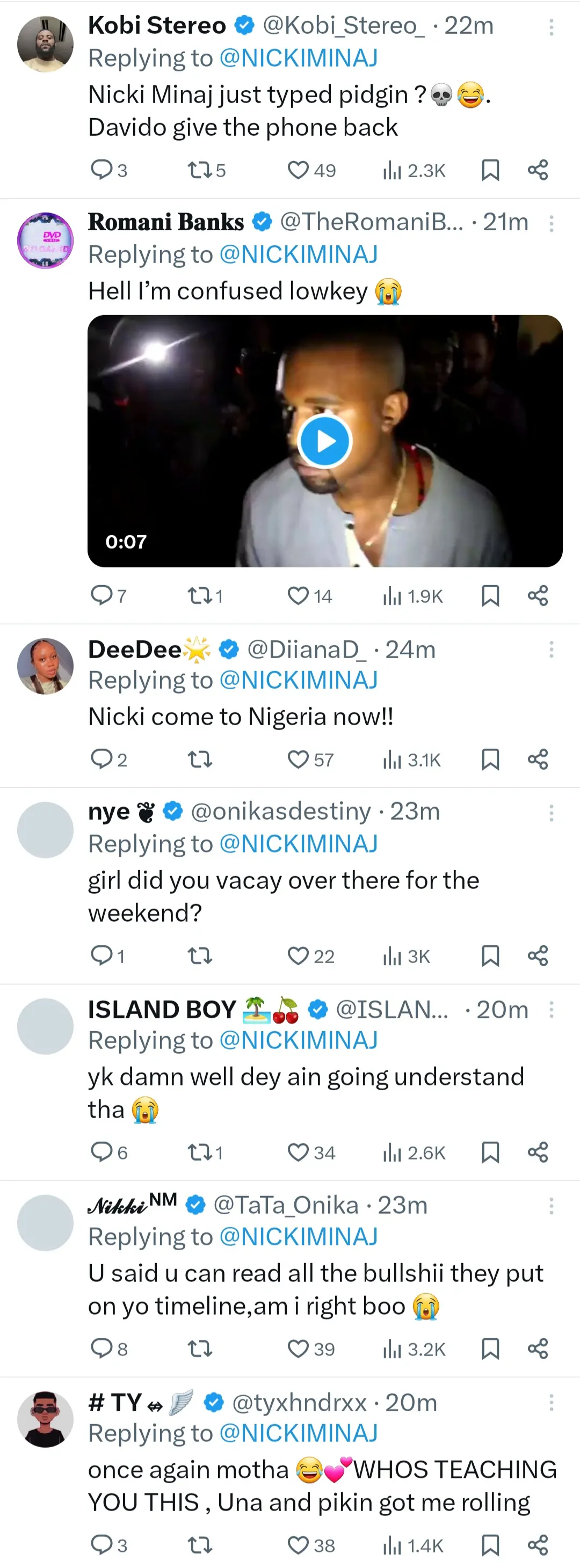This screenshot has height=1568, width=580.
Task: Comment on Nikki's reply with 8 comments
Action: click(101, 1348)
